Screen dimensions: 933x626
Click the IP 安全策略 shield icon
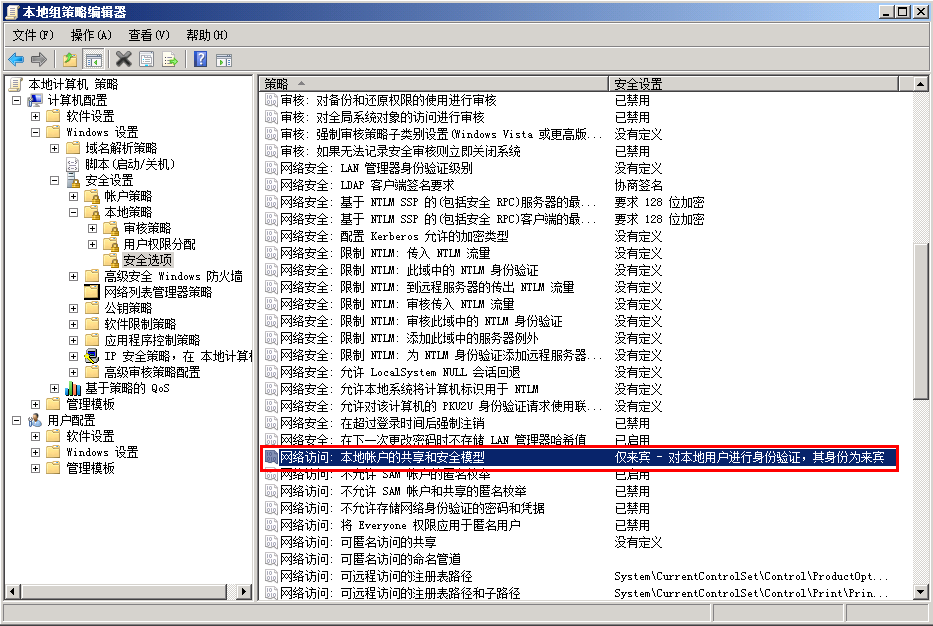click(92, 356)
